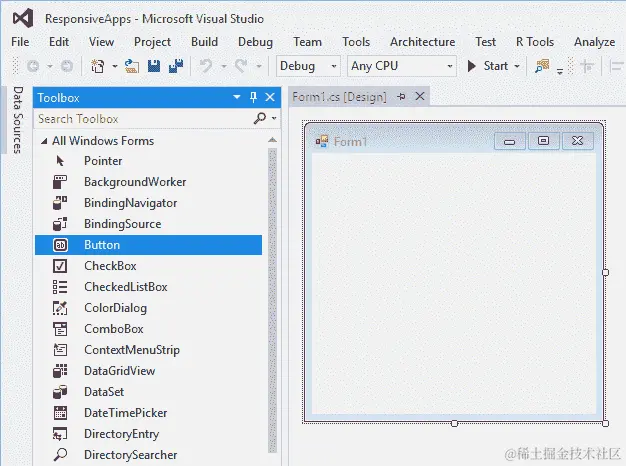Close the Form1.cs [Design] tab

click(420, 96)
